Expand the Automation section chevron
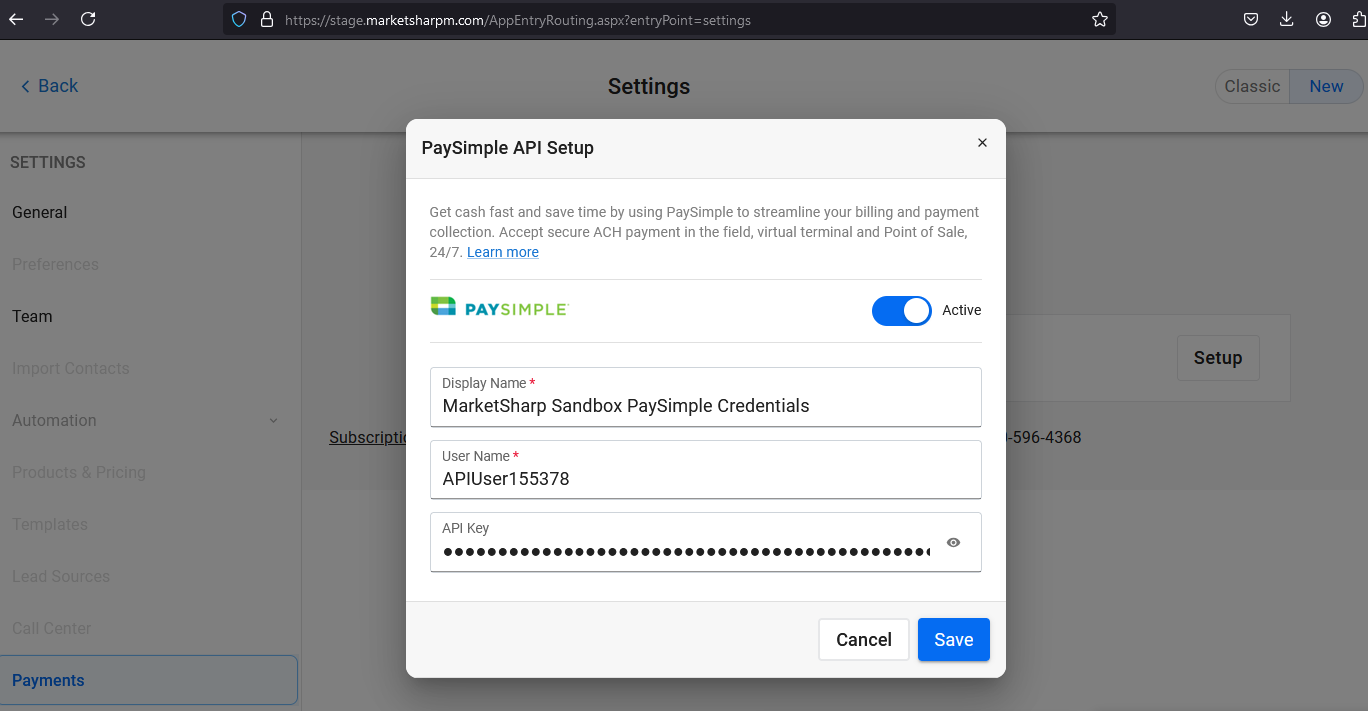 point(274,421)
